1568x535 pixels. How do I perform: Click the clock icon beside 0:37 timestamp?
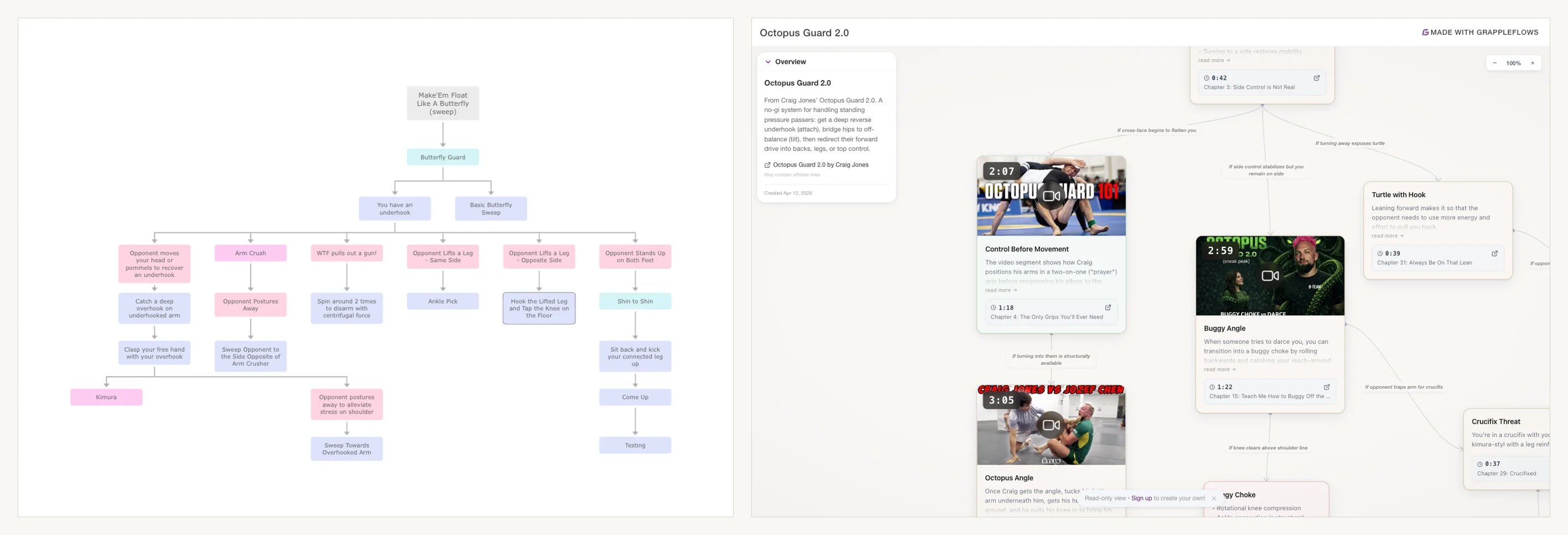coord(1480,464)
